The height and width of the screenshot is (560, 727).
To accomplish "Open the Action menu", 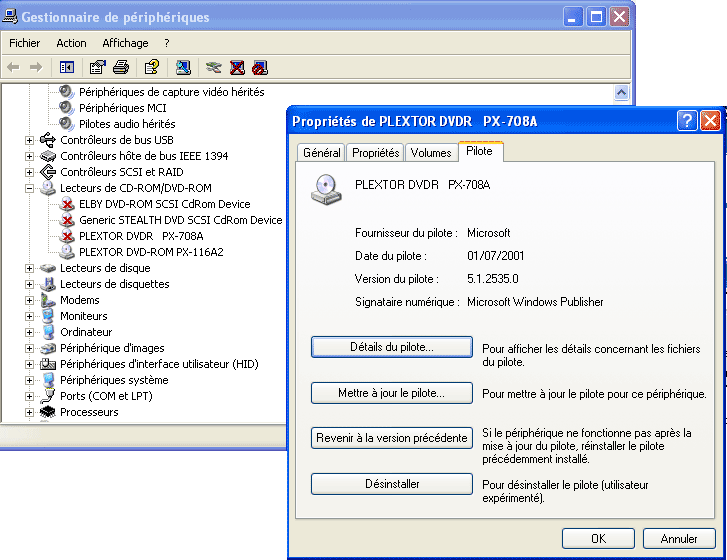I will (x=71, y=43).
